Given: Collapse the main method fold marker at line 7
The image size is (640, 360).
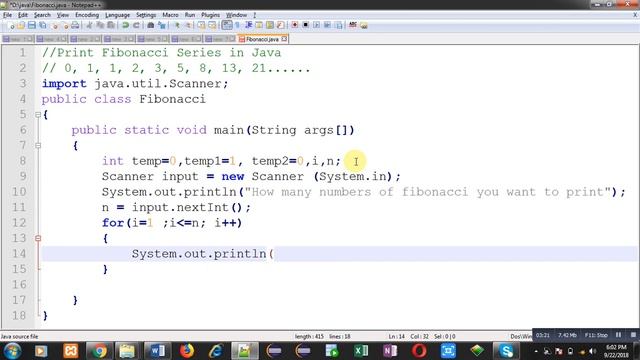Looking at the screenshot, I should 38,145.
